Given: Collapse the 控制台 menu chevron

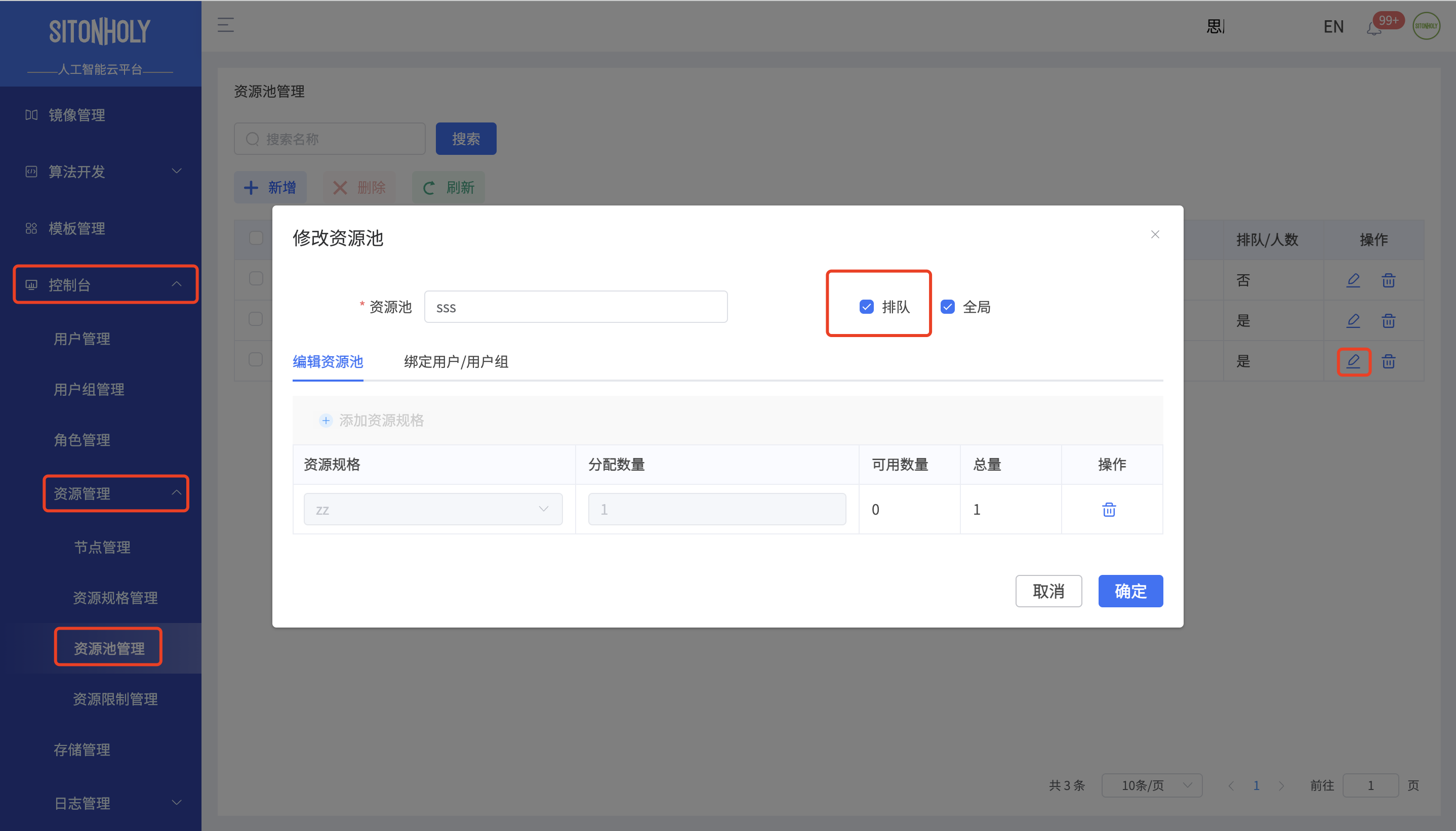Looking at the screenshot, I should coord(177,284).
